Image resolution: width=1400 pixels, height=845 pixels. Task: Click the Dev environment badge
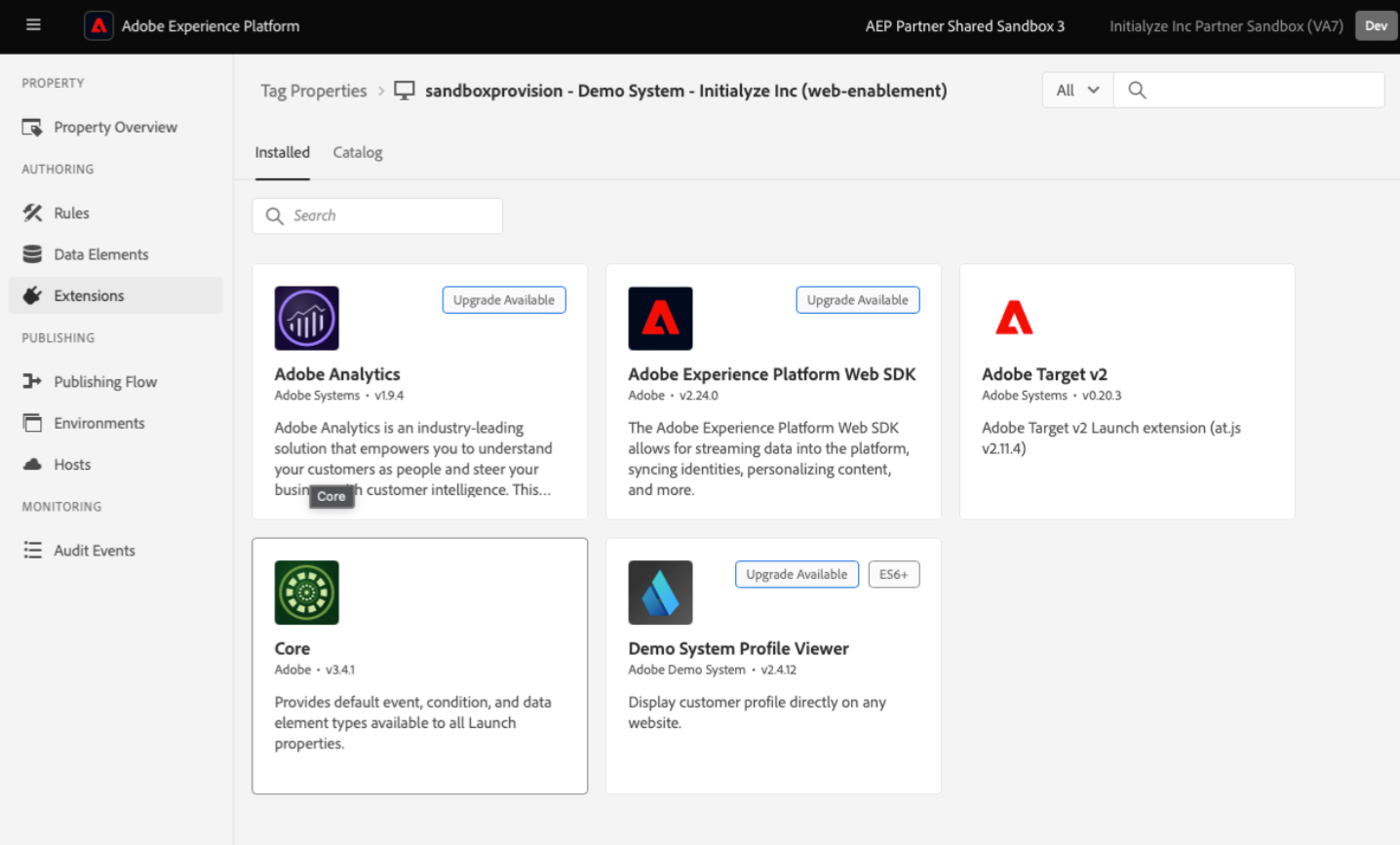point(1376,26)
